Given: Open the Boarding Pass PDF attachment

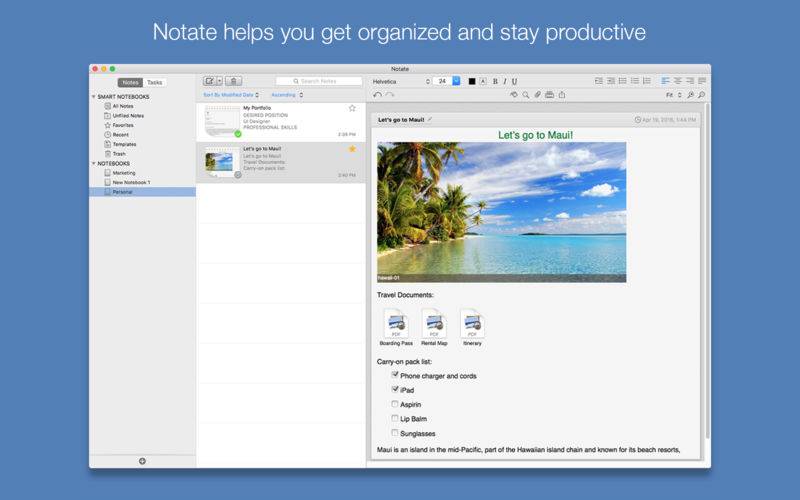Looking at the screenshot, I should [x=396, y=328].
